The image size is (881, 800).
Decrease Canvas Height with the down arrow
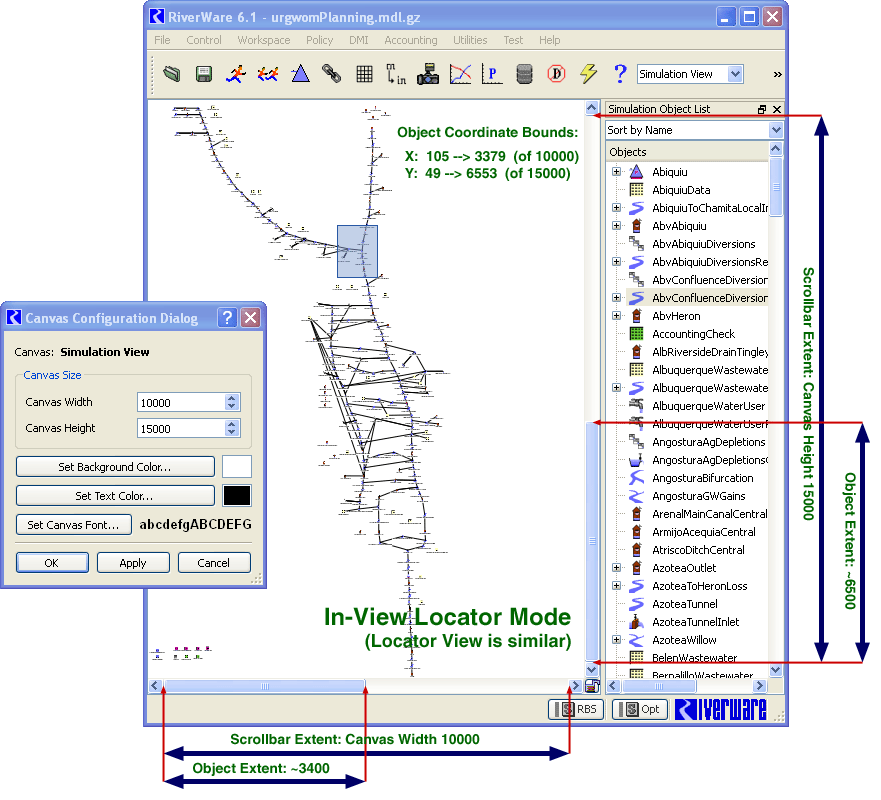click(232, 433)
